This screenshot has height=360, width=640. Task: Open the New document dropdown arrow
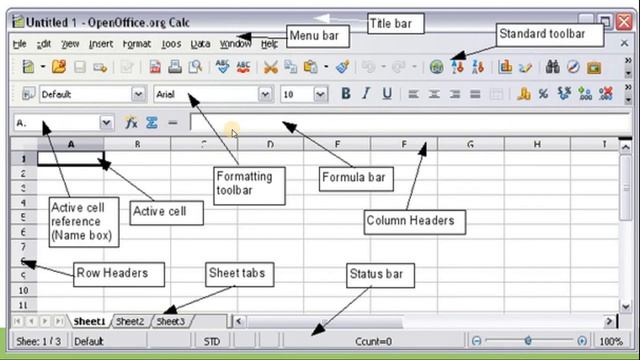pos(42,67)
